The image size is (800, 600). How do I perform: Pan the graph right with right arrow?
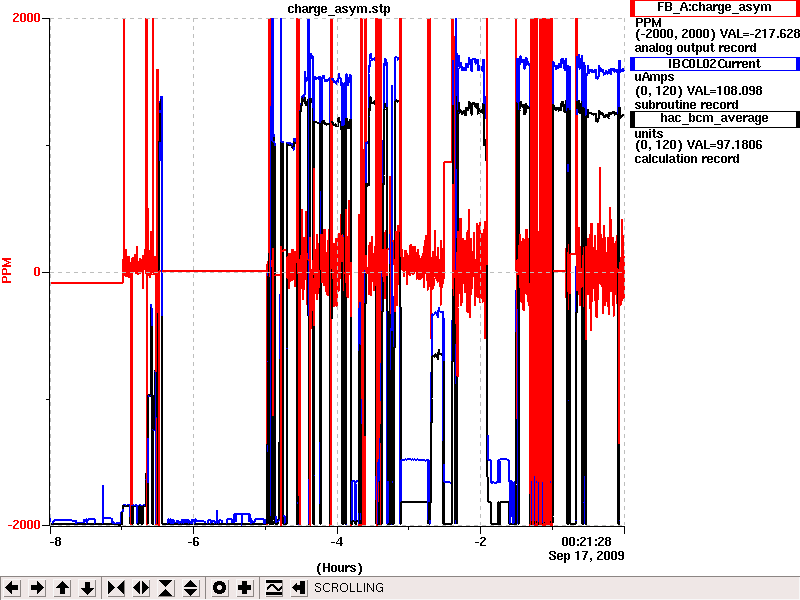[37, 588]
